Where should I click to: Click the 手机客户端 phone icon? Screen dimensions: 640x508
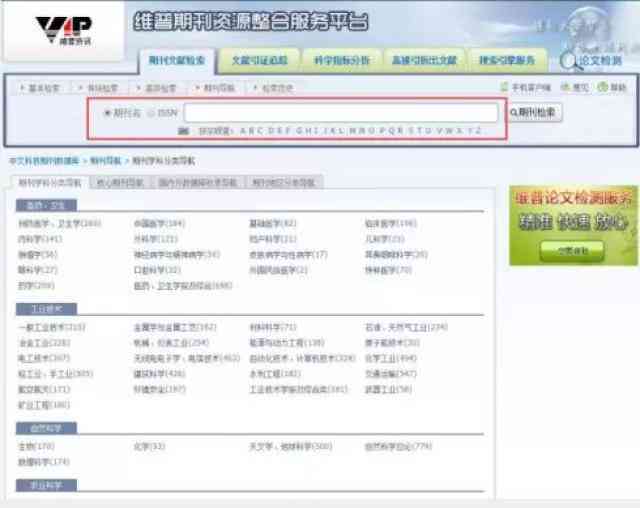click(x=504, y=87)
